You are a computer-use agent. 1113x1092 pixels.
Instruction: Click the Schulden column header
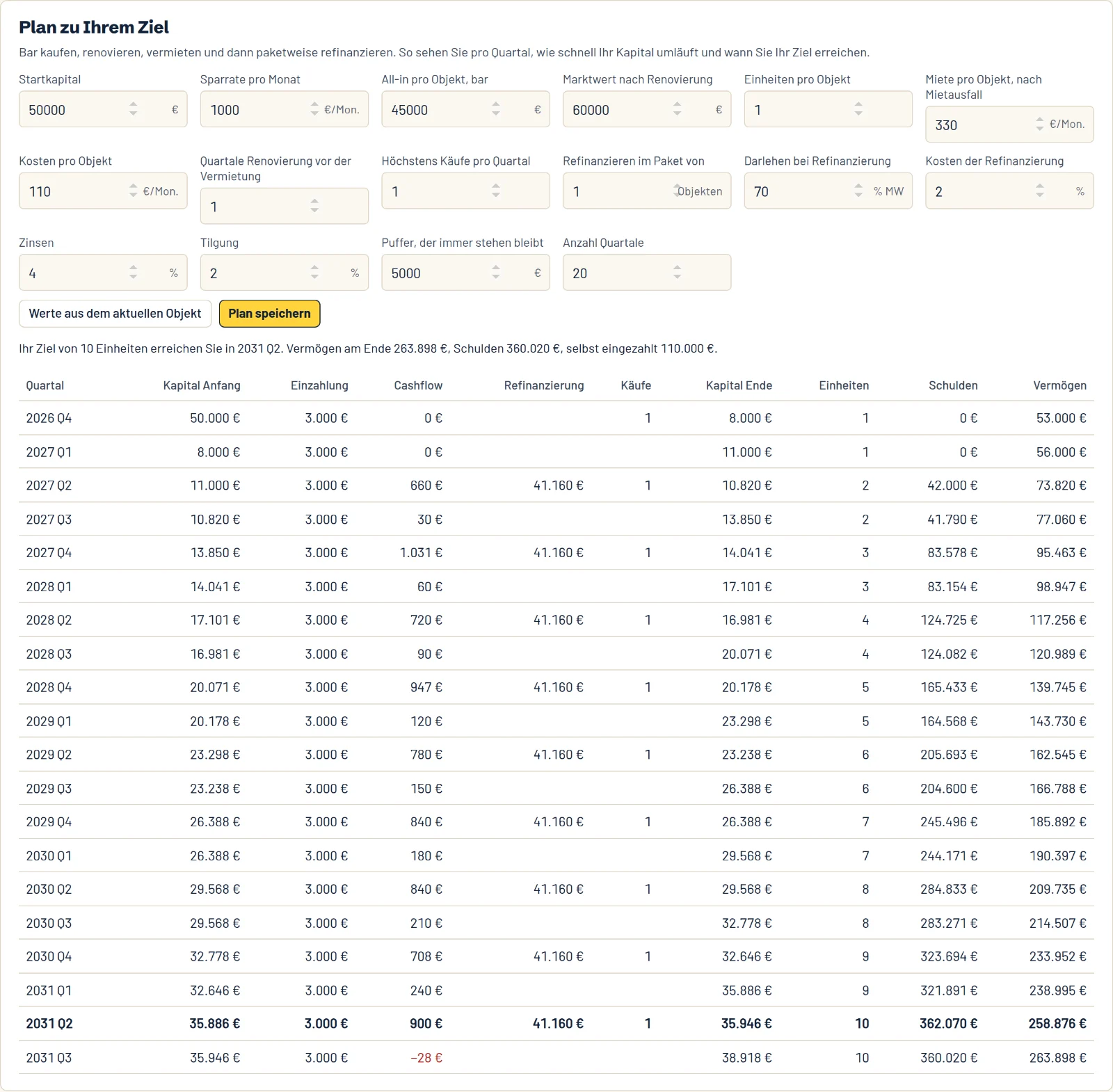pos(953,385)
